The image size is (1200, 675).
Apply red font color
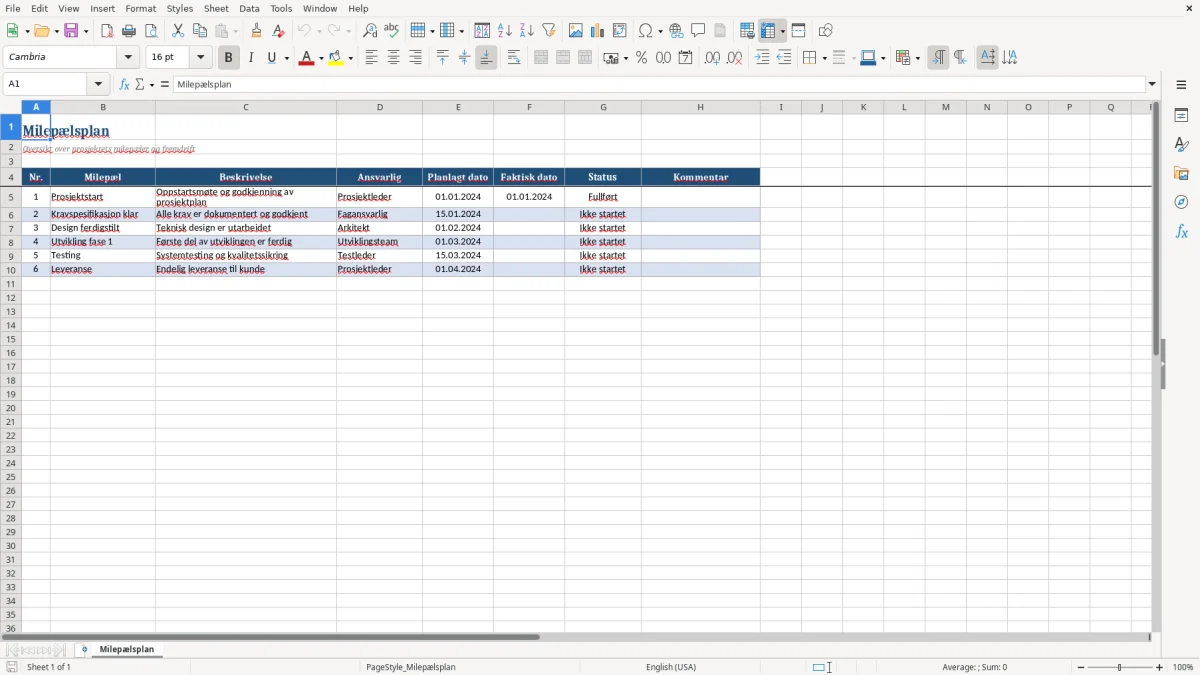pyautogui.click(x=307, y=58)
